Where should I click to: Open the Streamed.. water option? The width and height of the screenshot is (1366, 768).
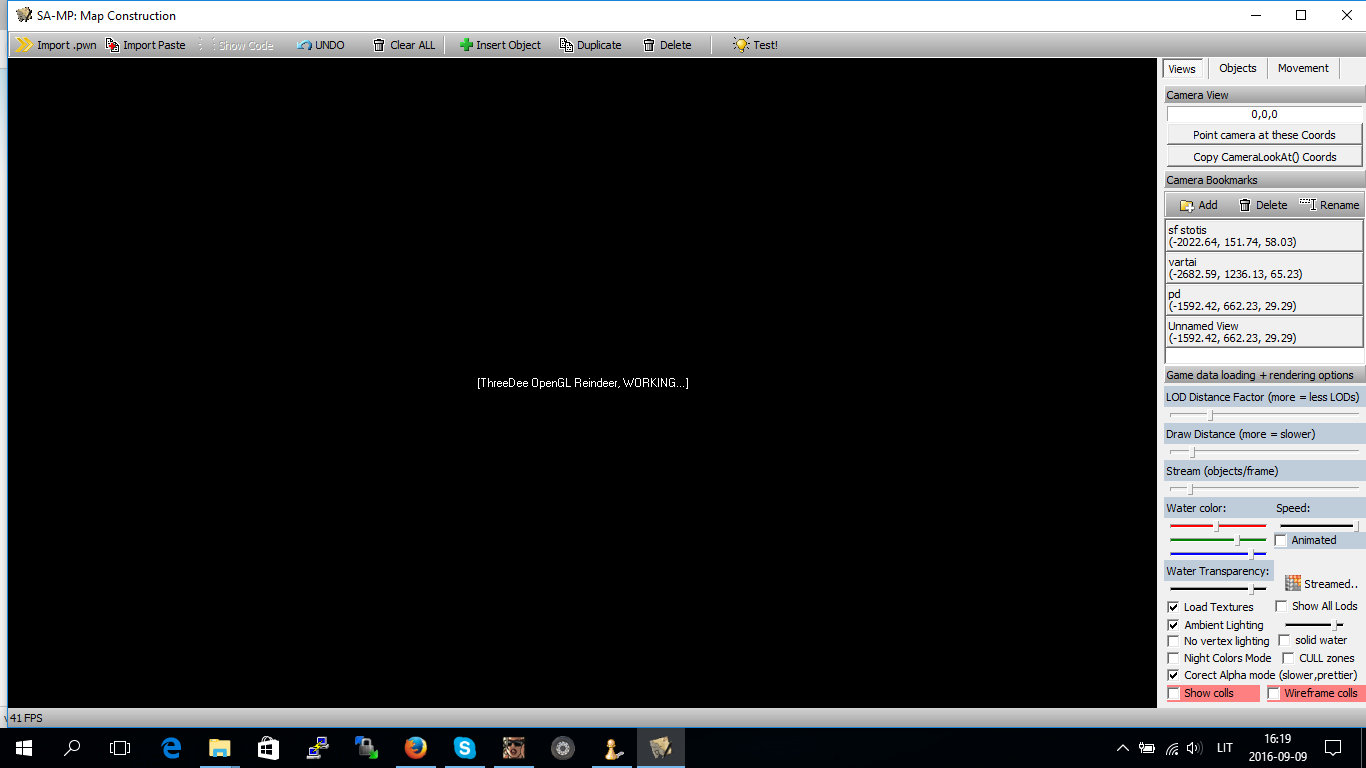[x=1321, y=584]
